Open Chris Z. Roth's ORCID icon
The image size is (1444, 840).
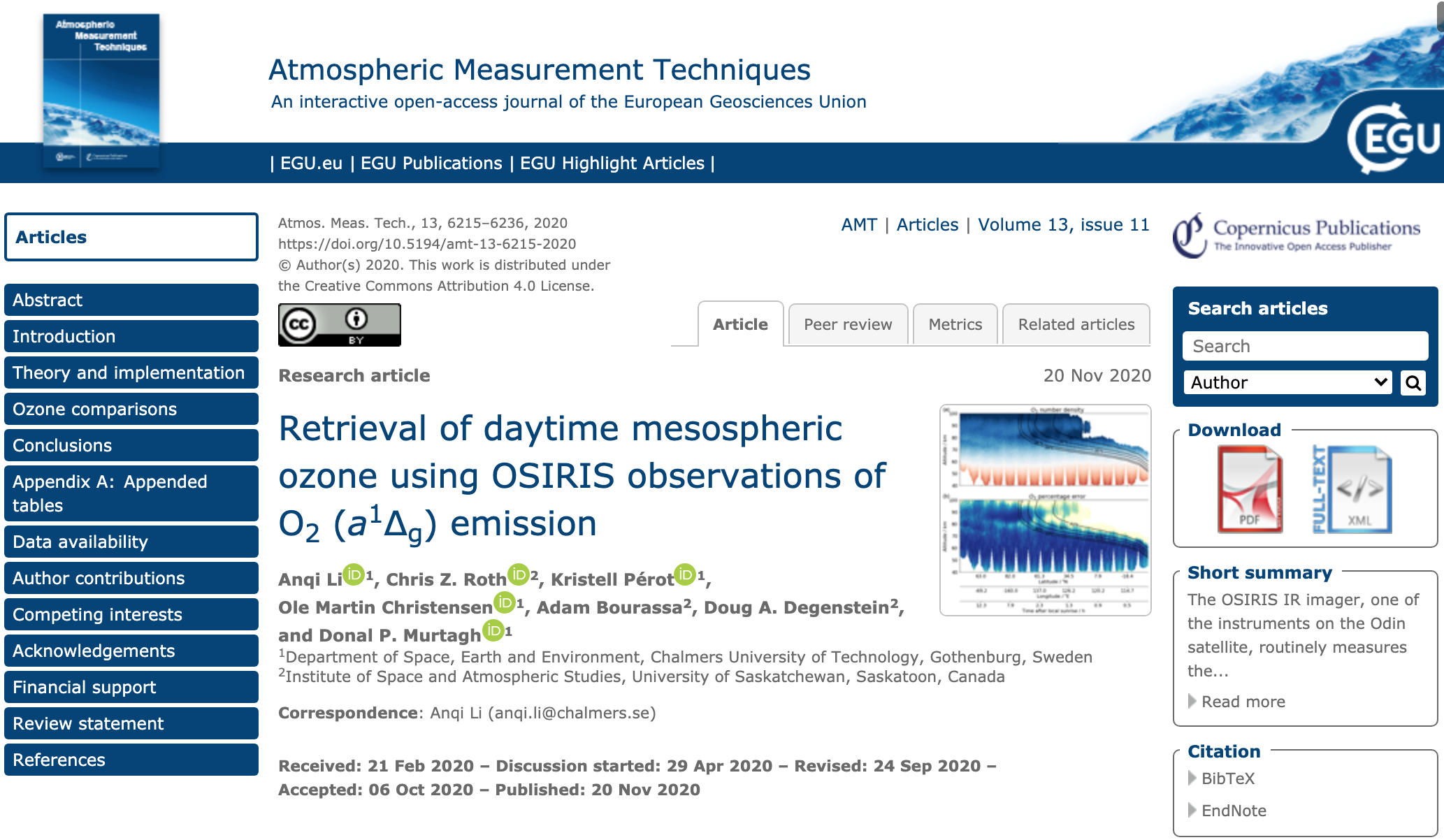(518, 574)
